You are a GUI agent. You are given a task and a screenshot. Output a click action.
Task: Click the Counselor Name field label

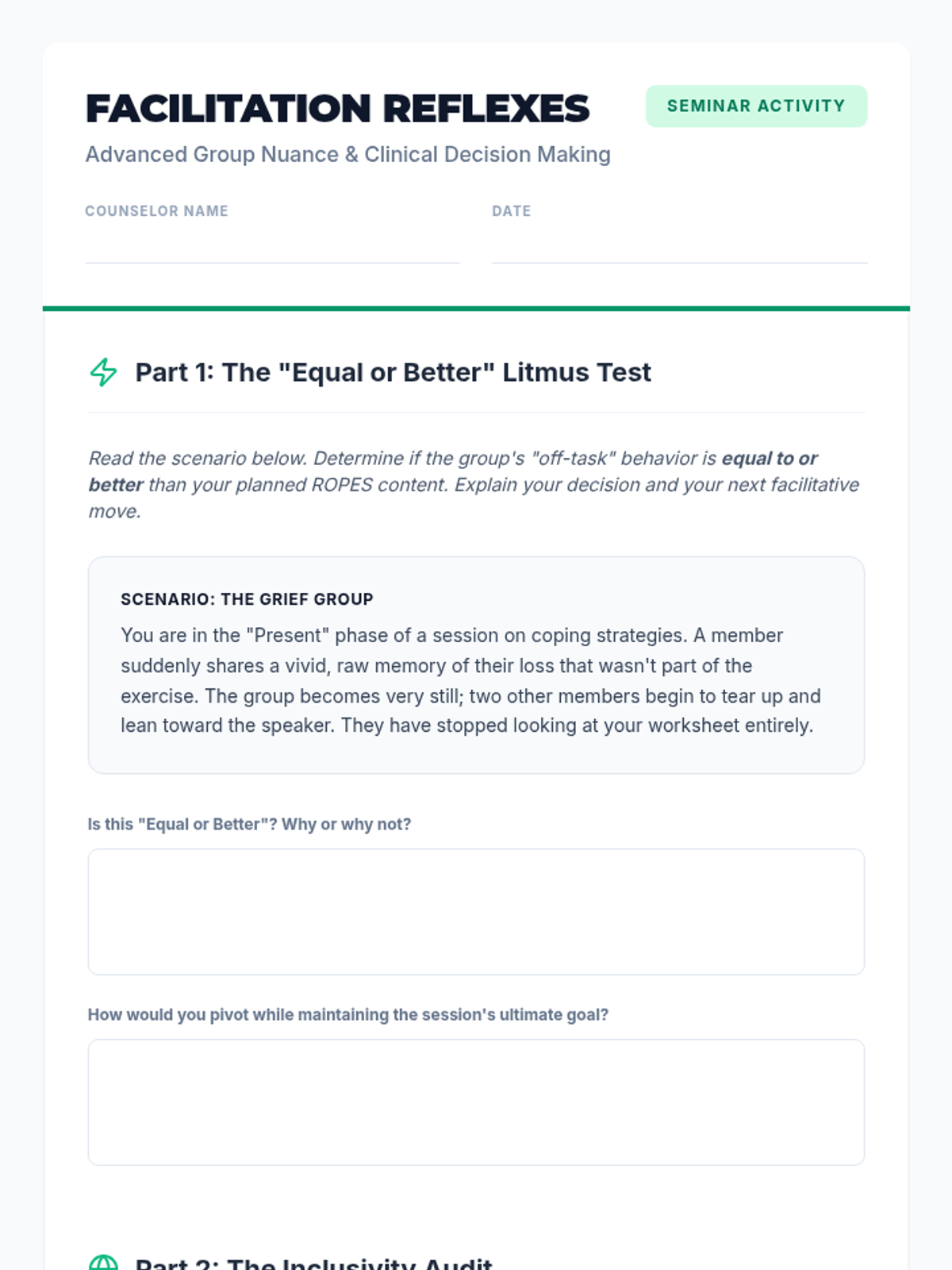[x=156, y=211]
